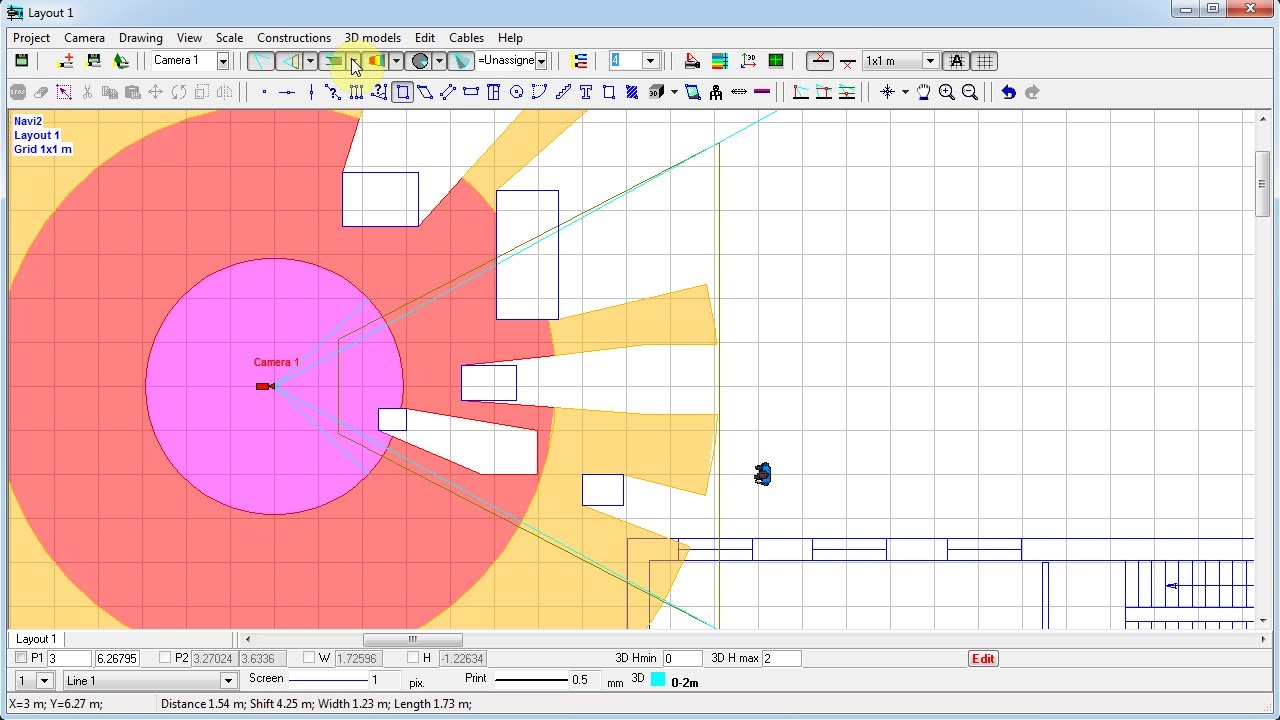Select the rectangle drawing tool
1280x720 pixels.
403,92
